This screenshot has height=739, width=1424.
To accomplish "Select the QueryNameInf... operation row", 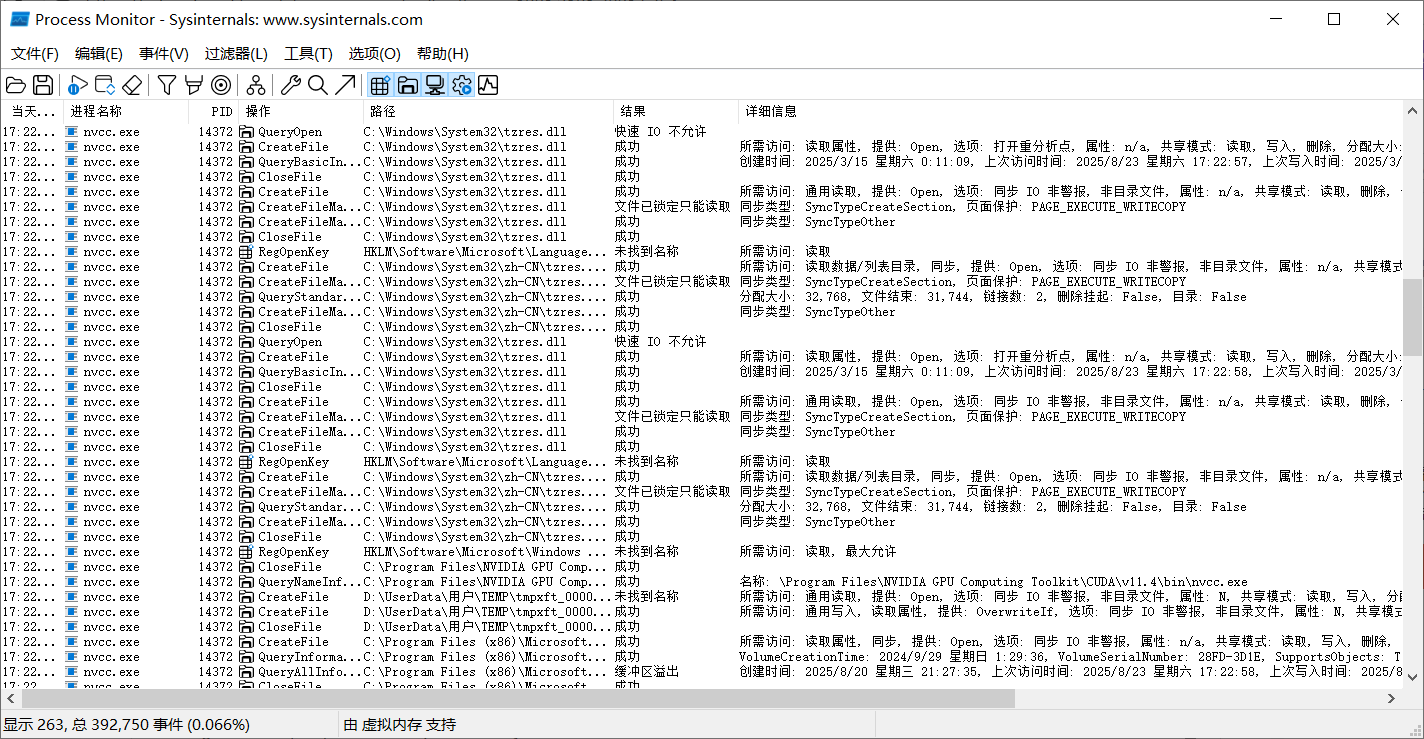I will tap(702, 582).
